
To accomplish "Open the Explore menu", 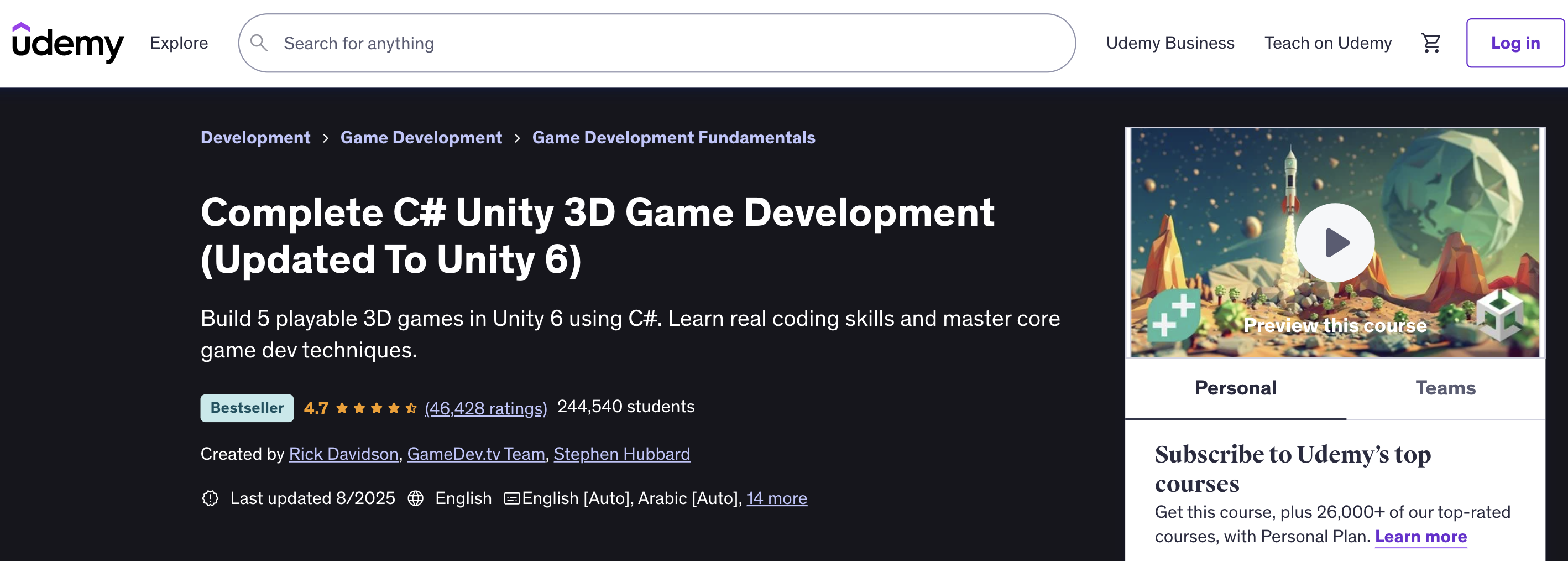I will point(179,43).
